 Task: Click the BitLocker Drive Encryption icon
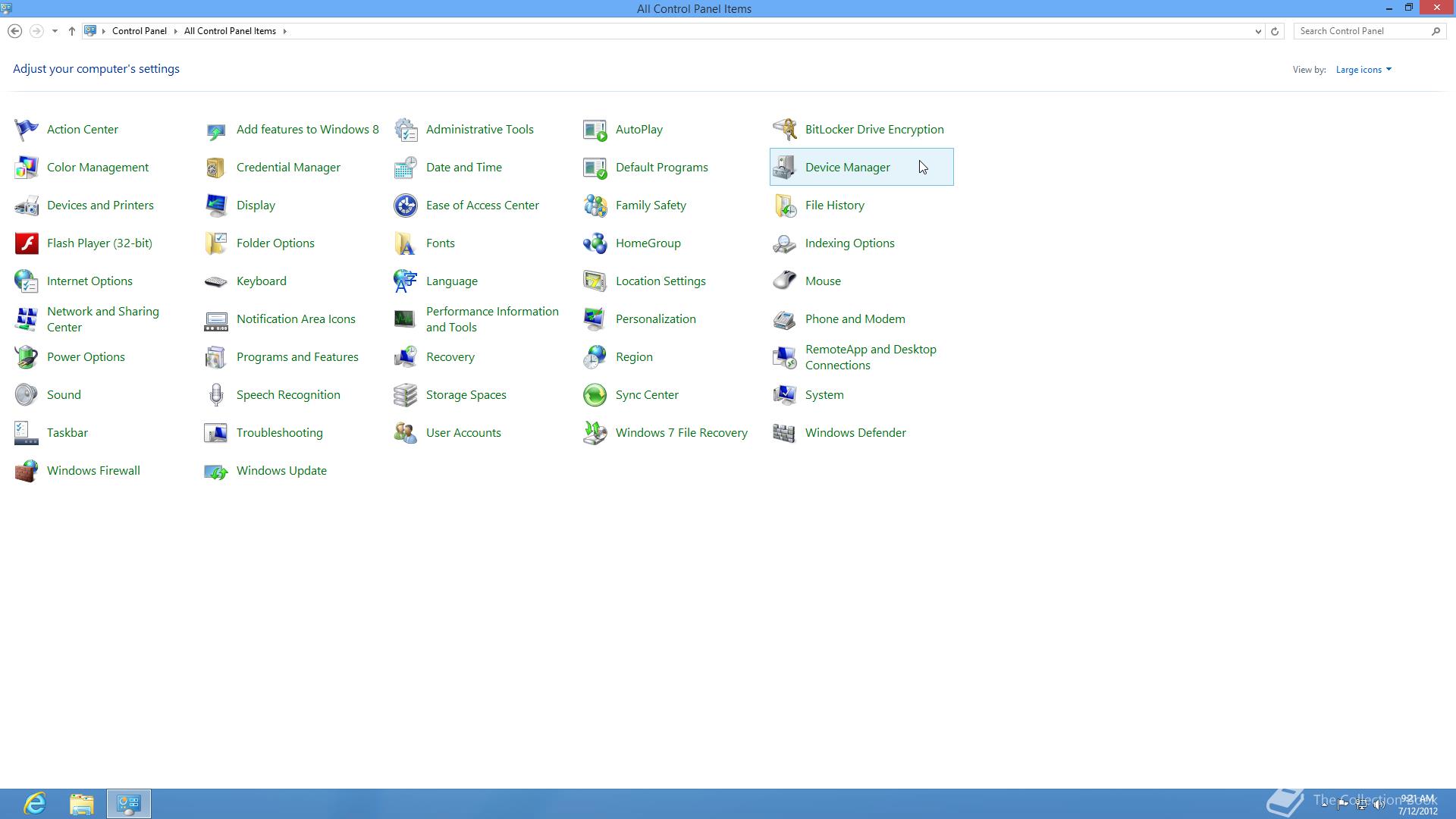[785, 130]
